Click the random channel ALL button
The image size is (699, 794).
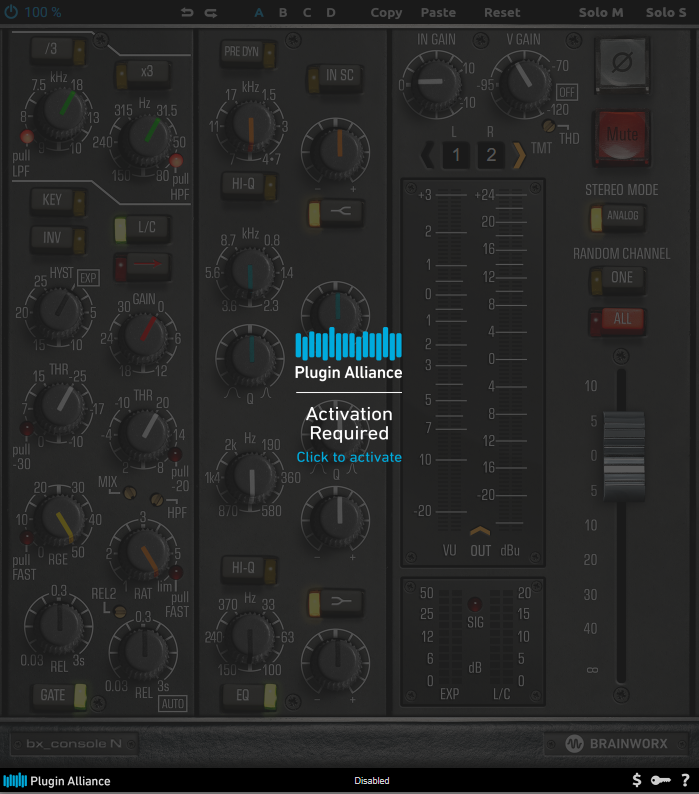[617, 321]
